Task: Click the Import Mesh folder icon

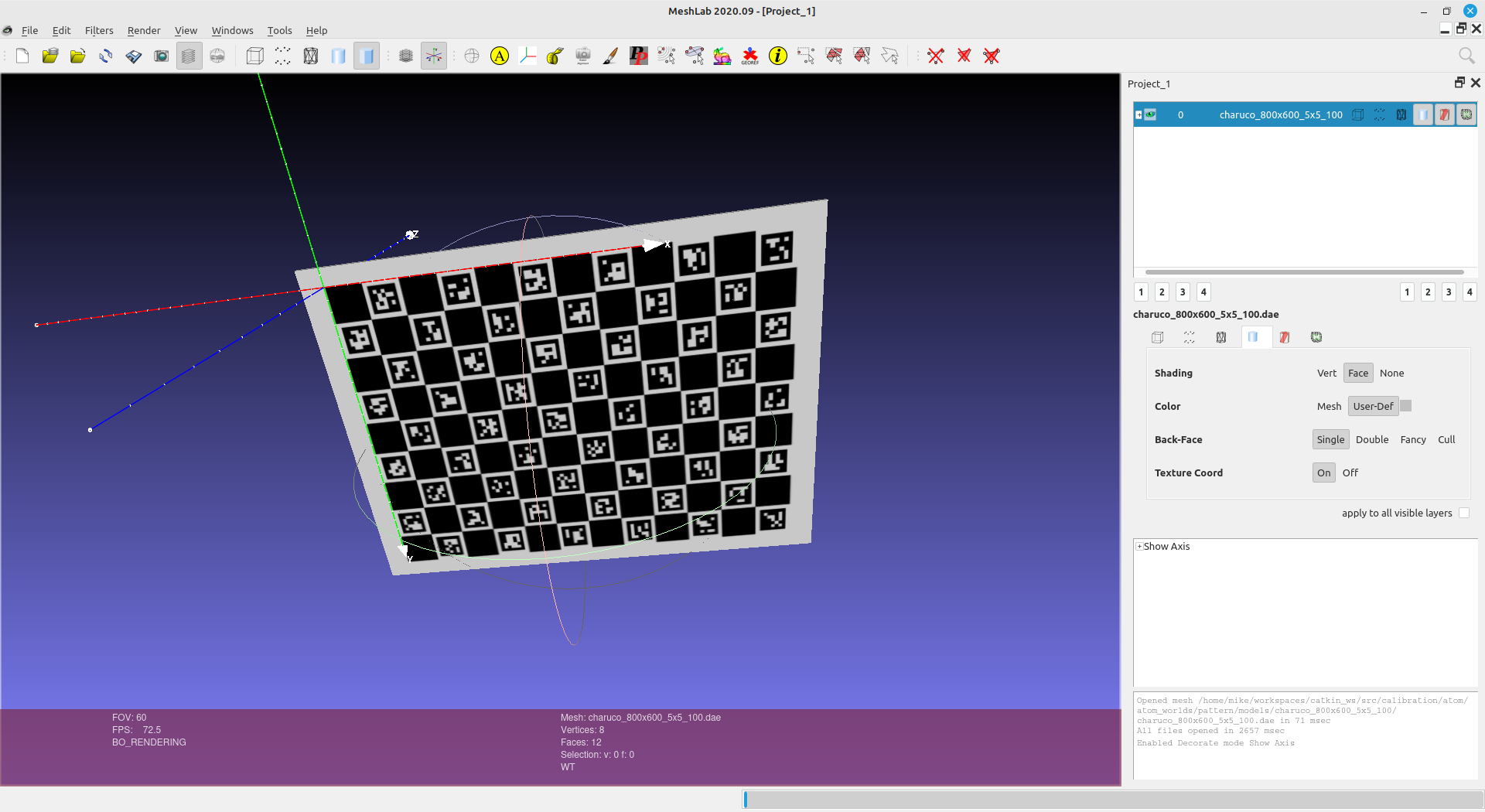Action: [x=78, y=56]
